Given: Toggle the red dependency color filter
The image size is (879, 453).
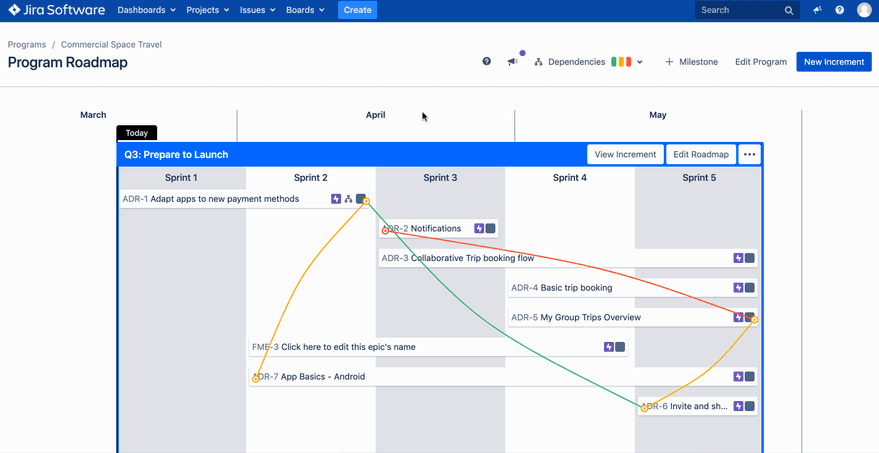Looking at the screenshot, I should pyautogui.click(x=629, y=62).
